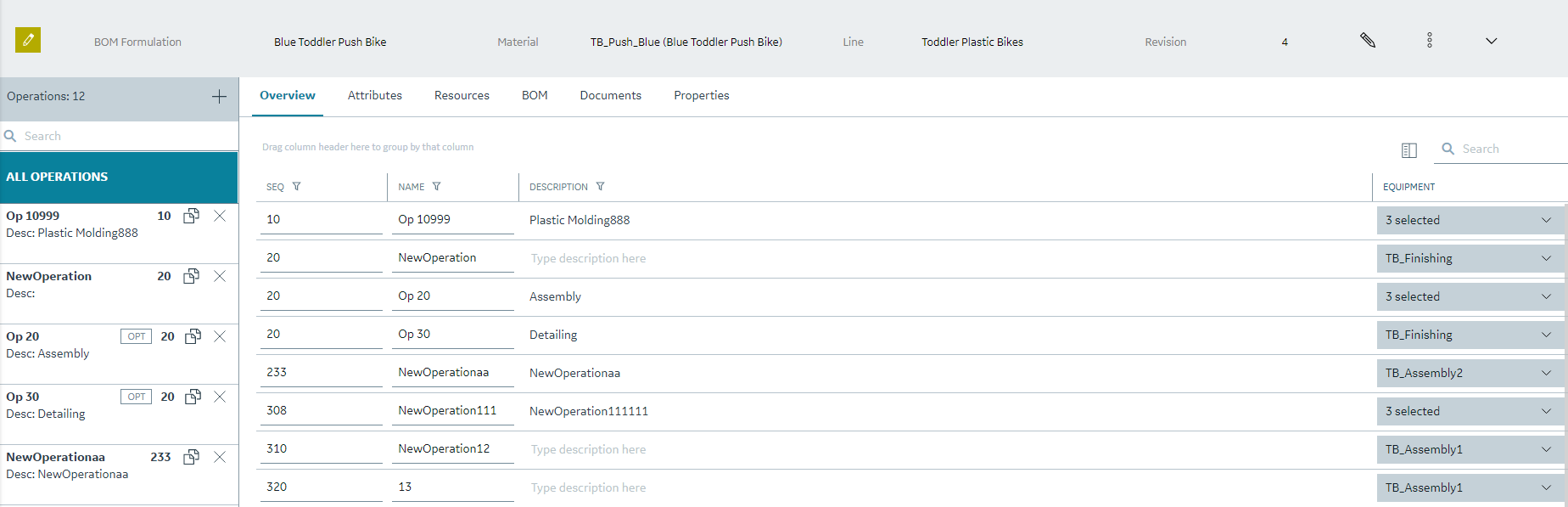Image resolution: width=1568 pixels, height=507 pixels.
Task: Toggle OPT badge on Op 20
Action: (x=136, y=336)
